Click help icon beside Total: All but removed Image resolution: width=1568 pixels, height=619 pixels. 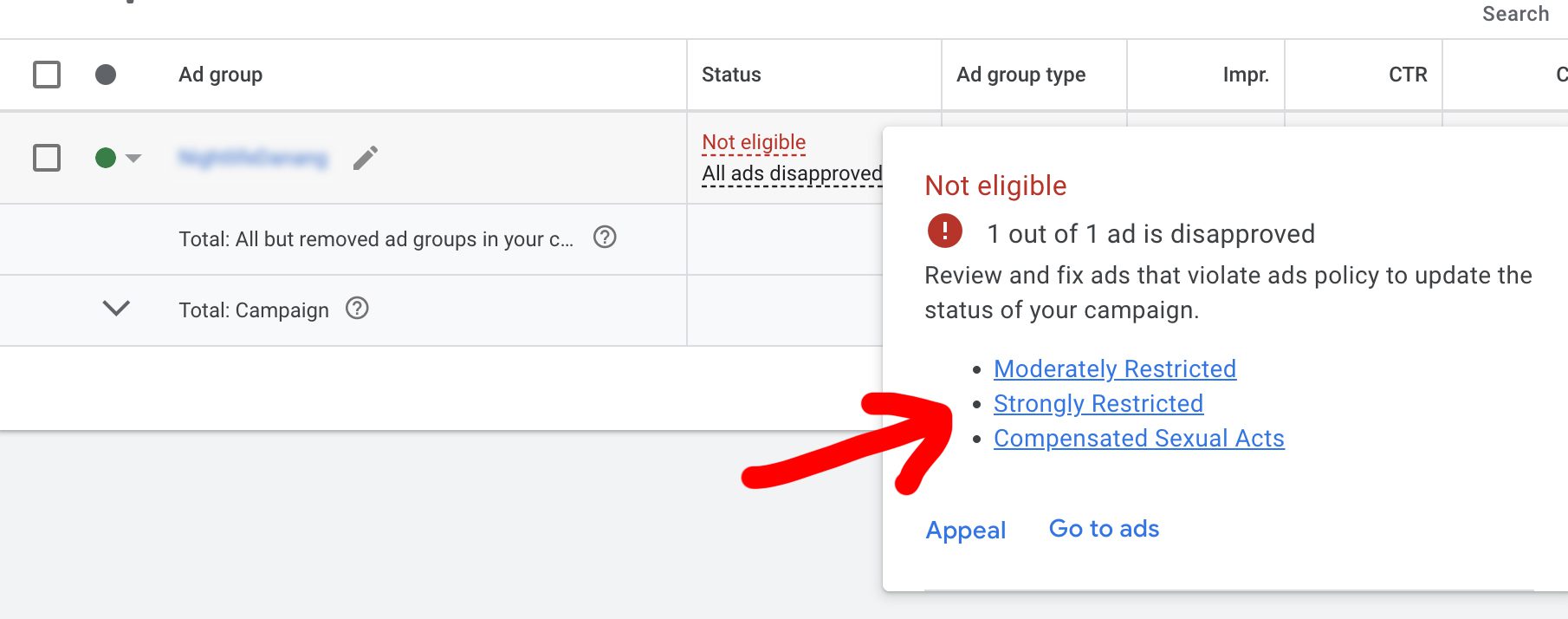point(605,238)
